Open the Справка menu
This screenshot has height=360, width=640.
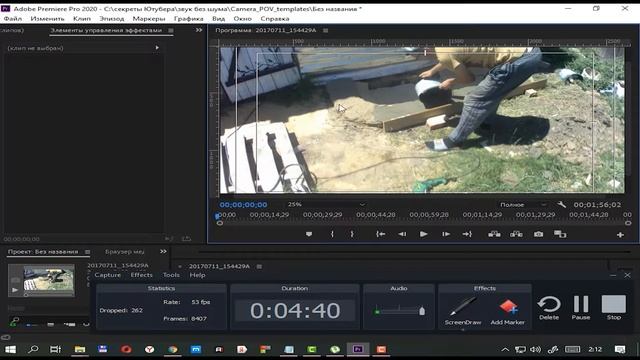tap(275, 19)
